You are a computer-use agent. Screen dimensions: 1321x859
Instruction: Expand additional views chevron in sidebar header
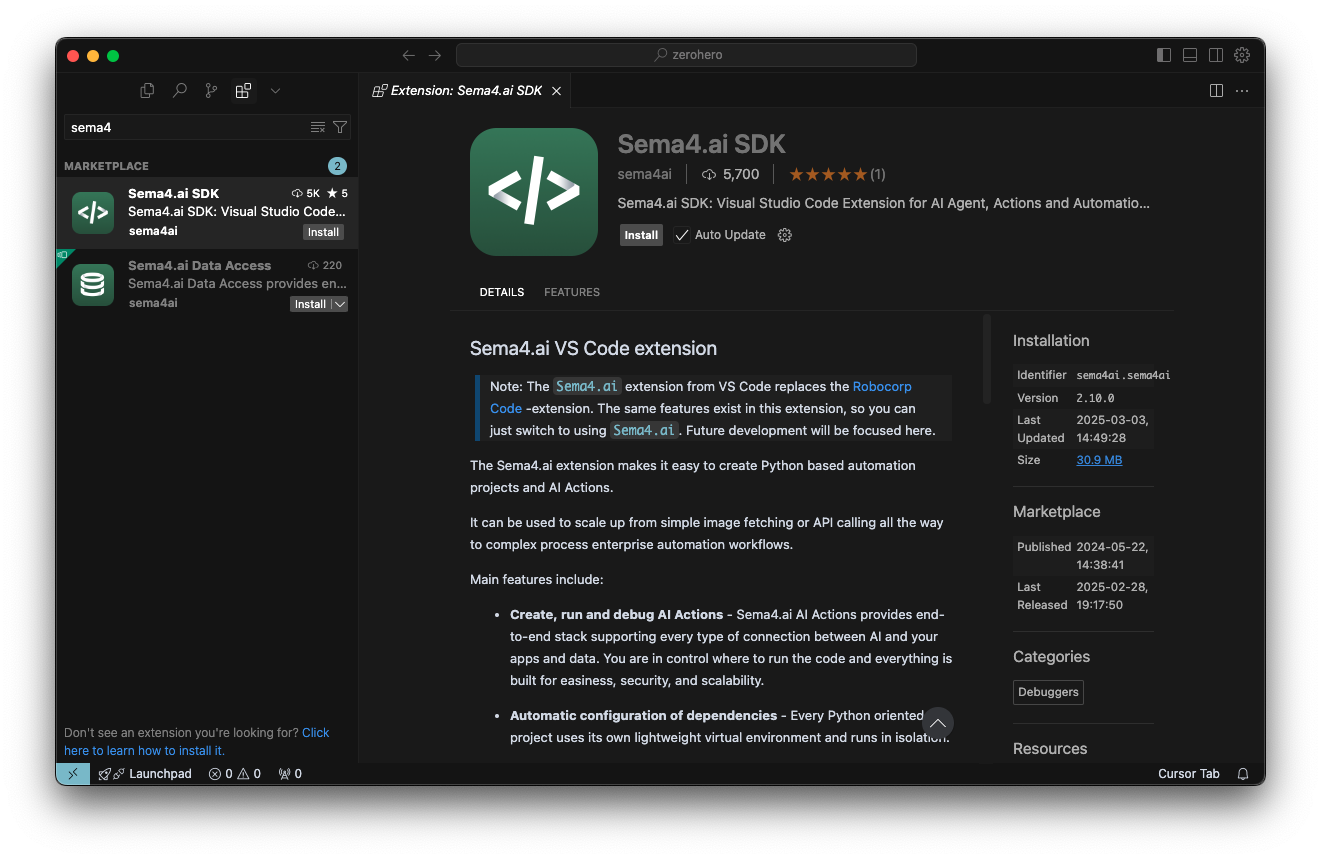275,90
